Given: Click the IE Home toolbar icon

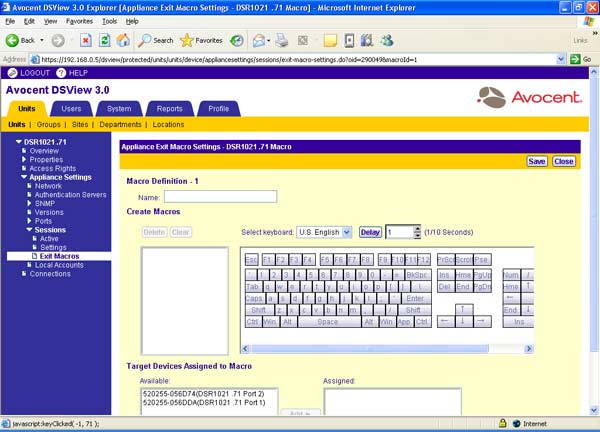Looking at the screenshot, I should click(x=123, y=40).
